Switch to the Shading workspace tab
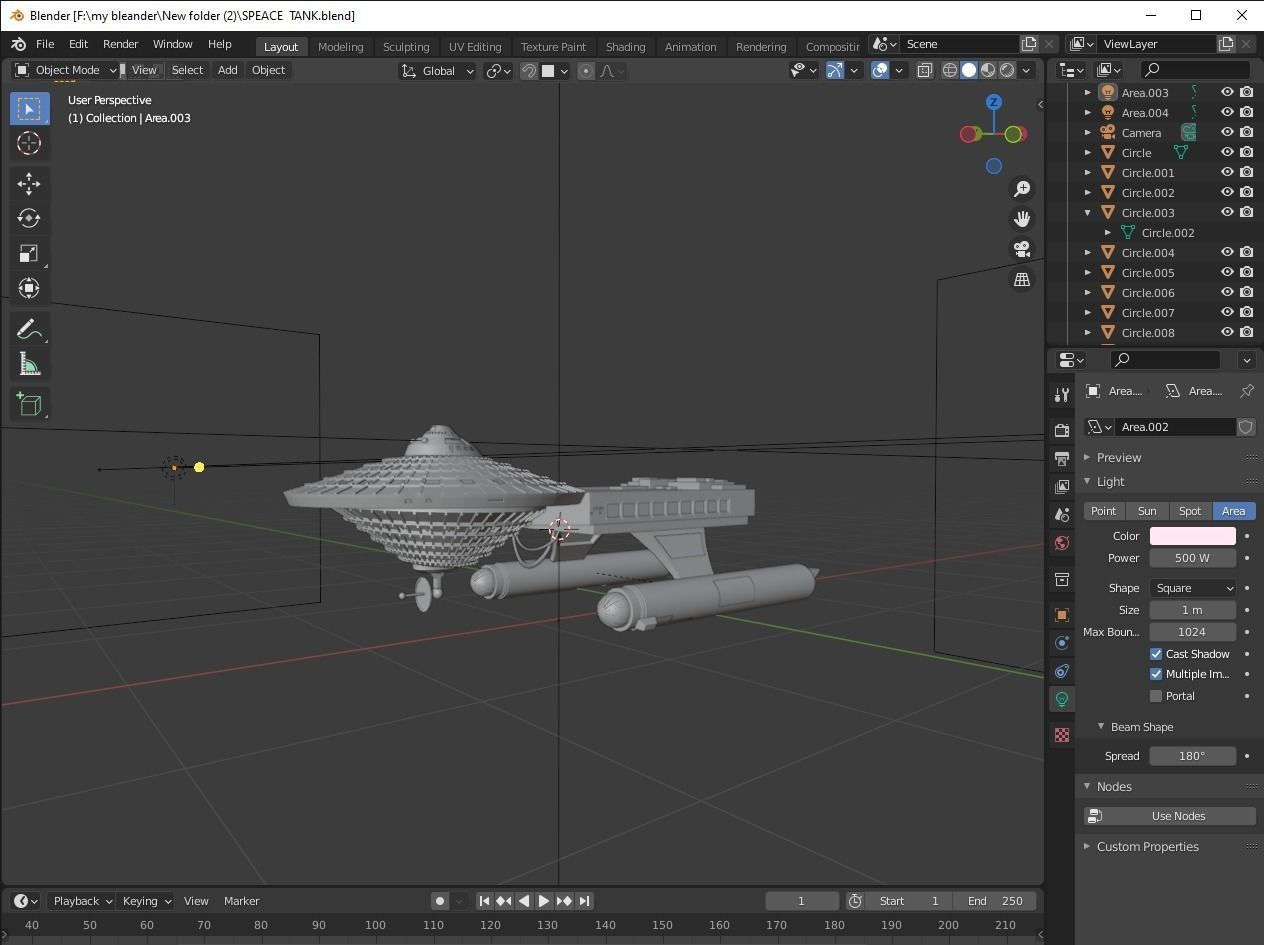 (x=625, y=47)
